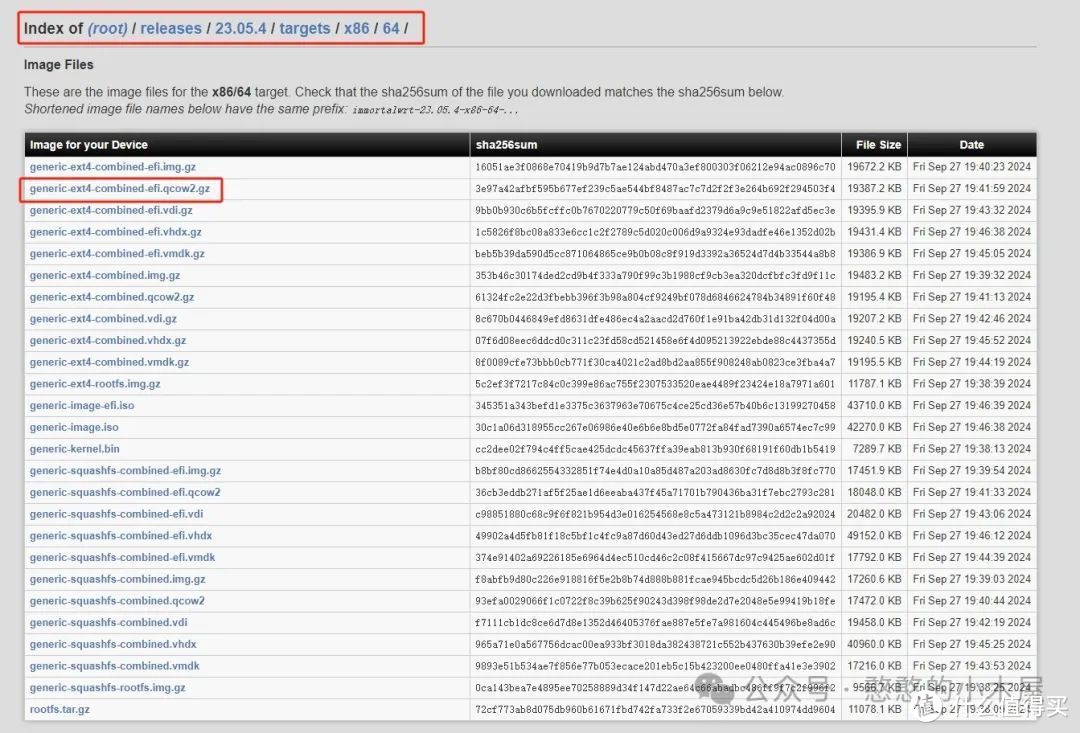Download the rootfs.tar.gz archive
The height and width of the screenshot is (733, 1080).
point(60,710)
